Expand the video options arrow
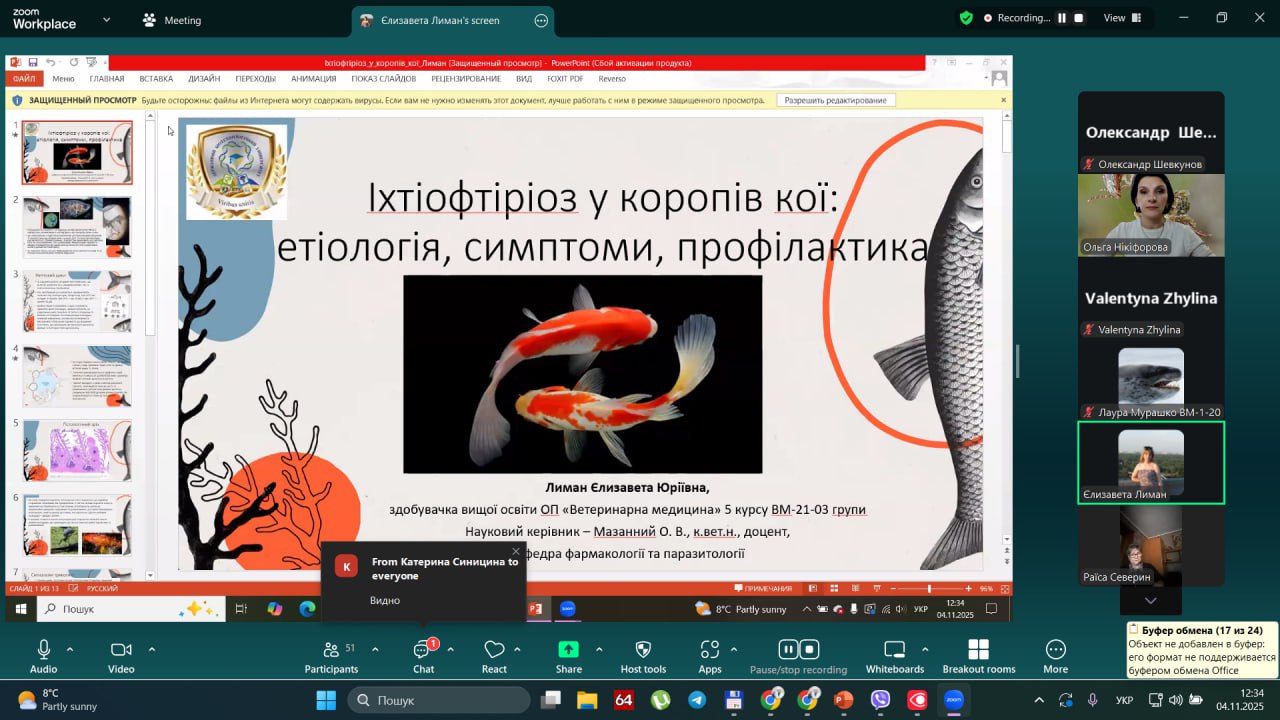The image size is (1280, 720). [152, 649]
